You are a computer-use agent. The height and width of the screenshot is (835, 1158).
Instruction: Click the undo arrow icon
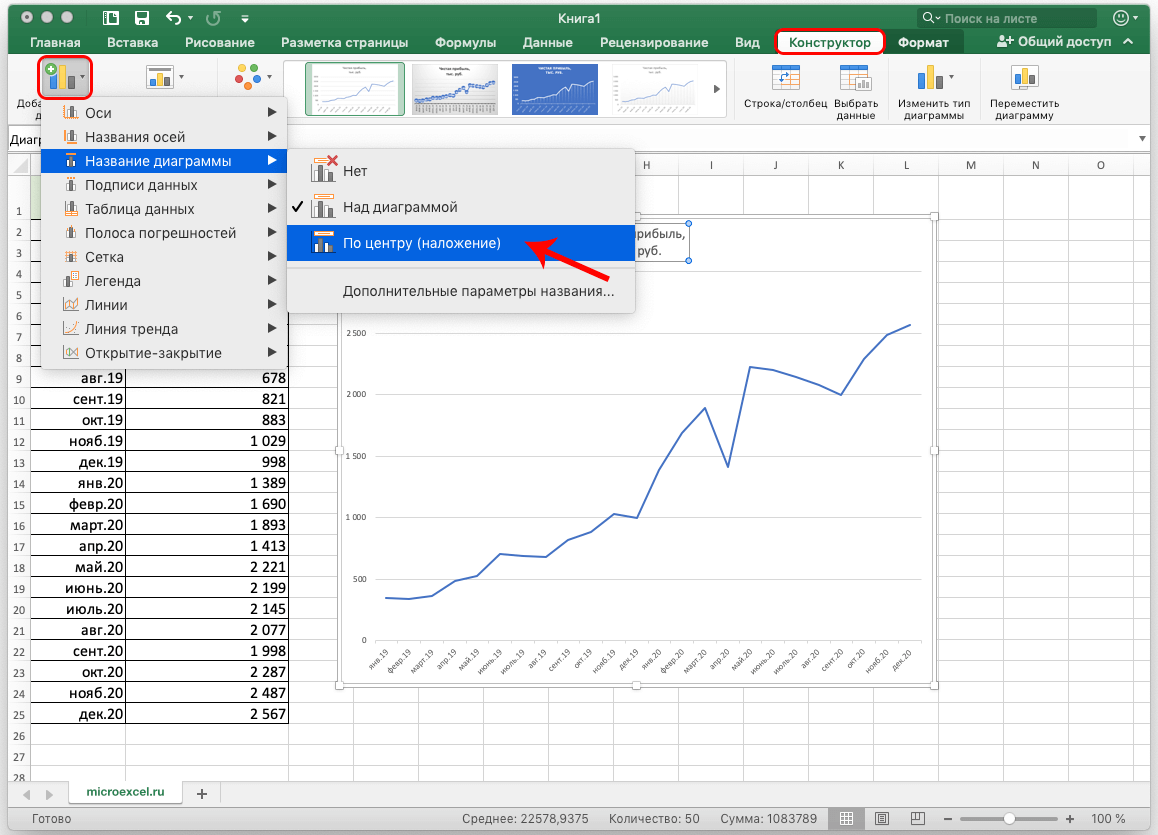(174, 18)
